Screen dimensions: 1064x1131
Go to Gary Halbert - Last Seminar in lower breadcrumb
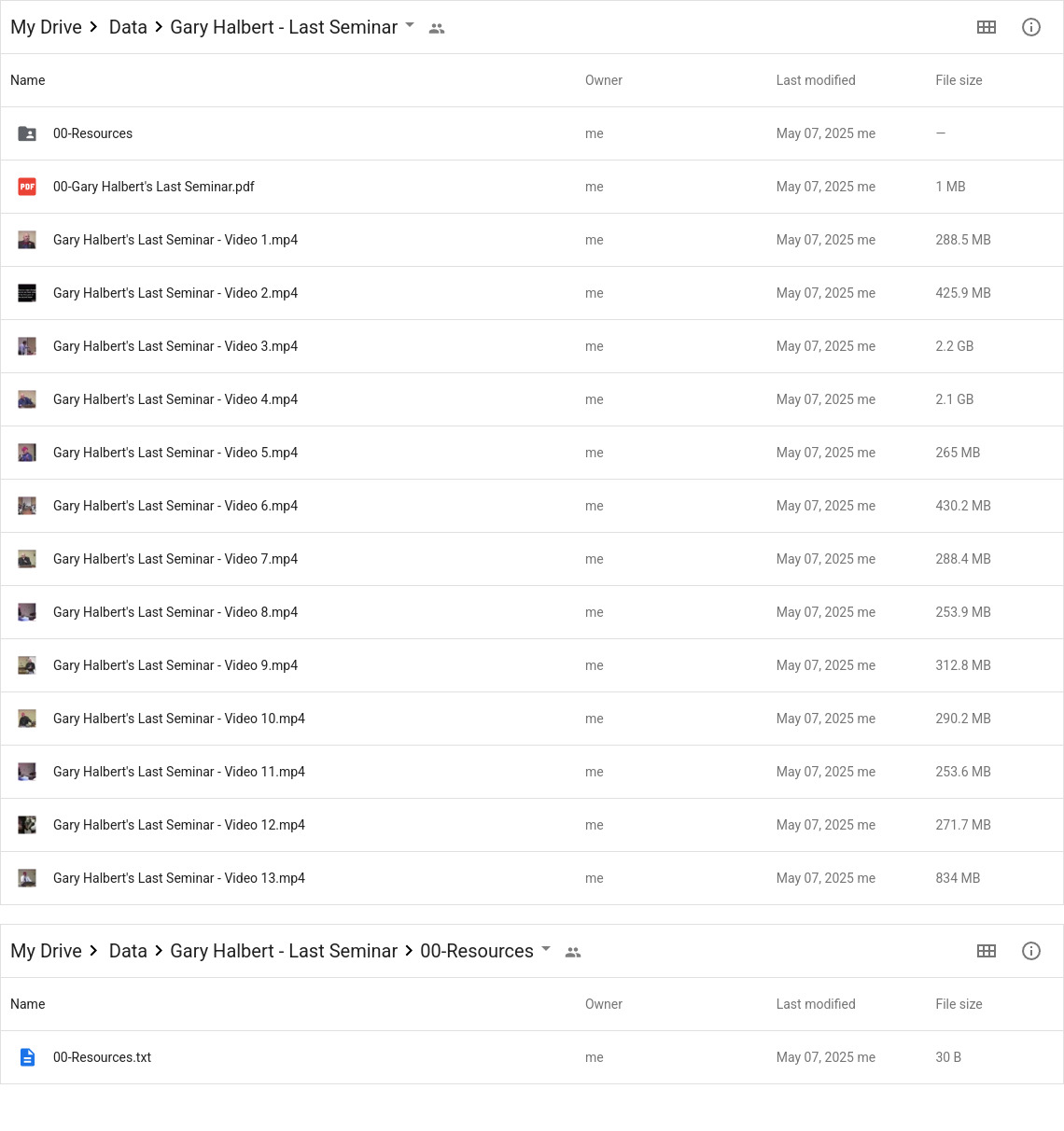284,951
